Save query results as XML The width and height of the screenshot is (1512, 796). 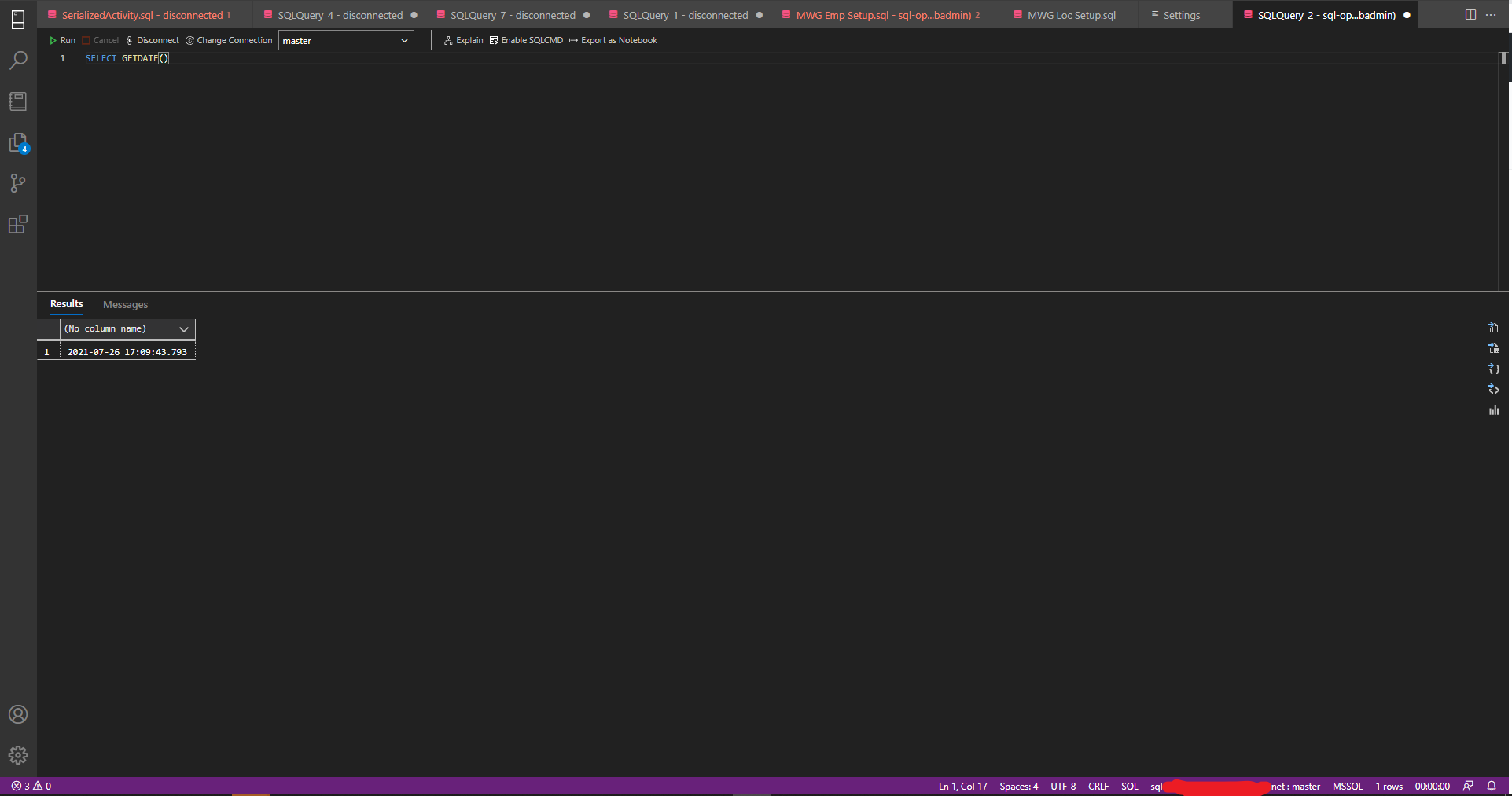coord(1493,389)
